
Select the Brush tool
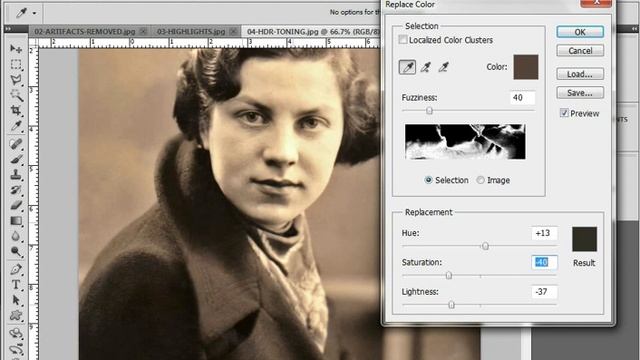[16, 159]
